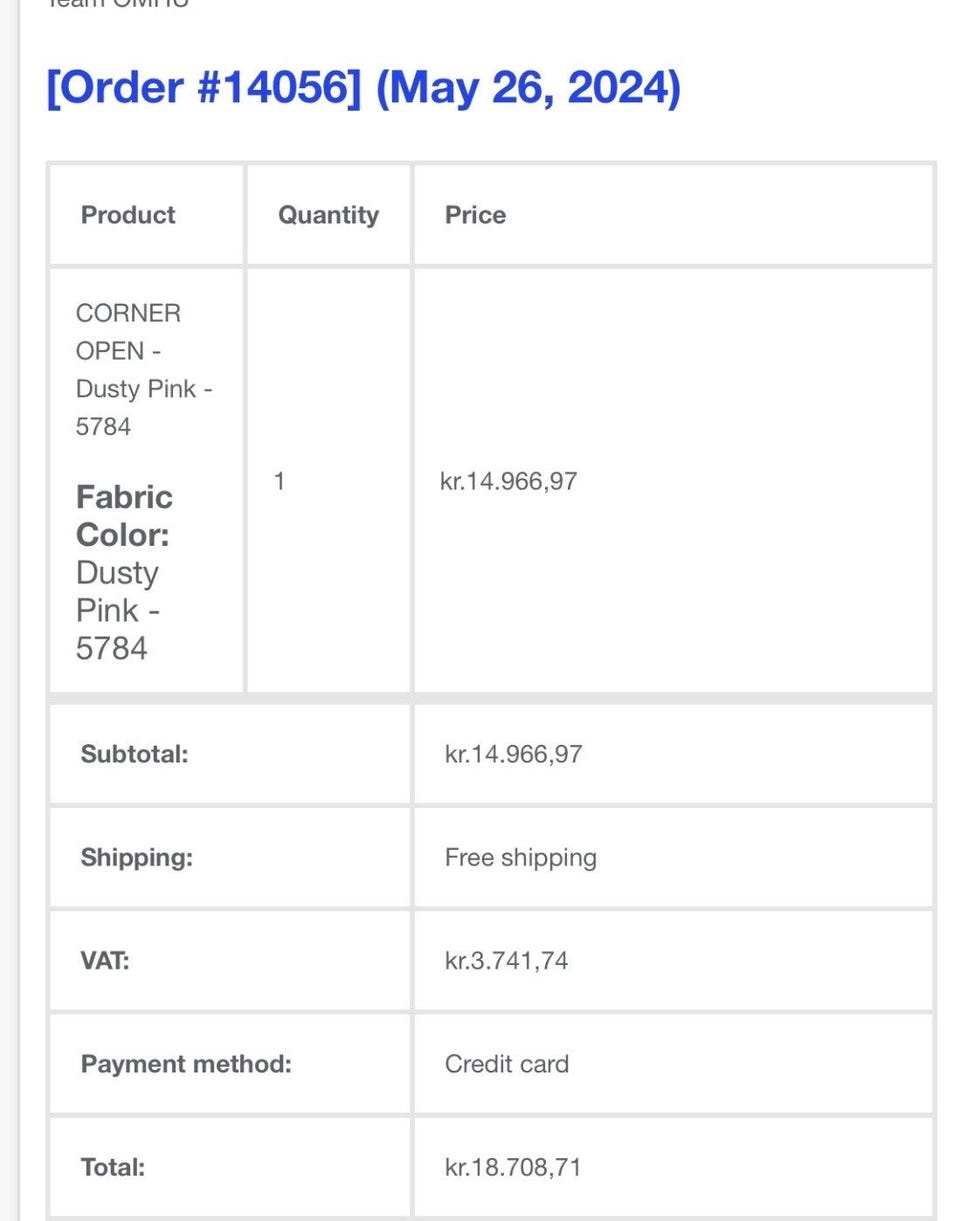Click the Subtotal label
The width and height of the screenshot is (960, 1221).
coord(134,754)
